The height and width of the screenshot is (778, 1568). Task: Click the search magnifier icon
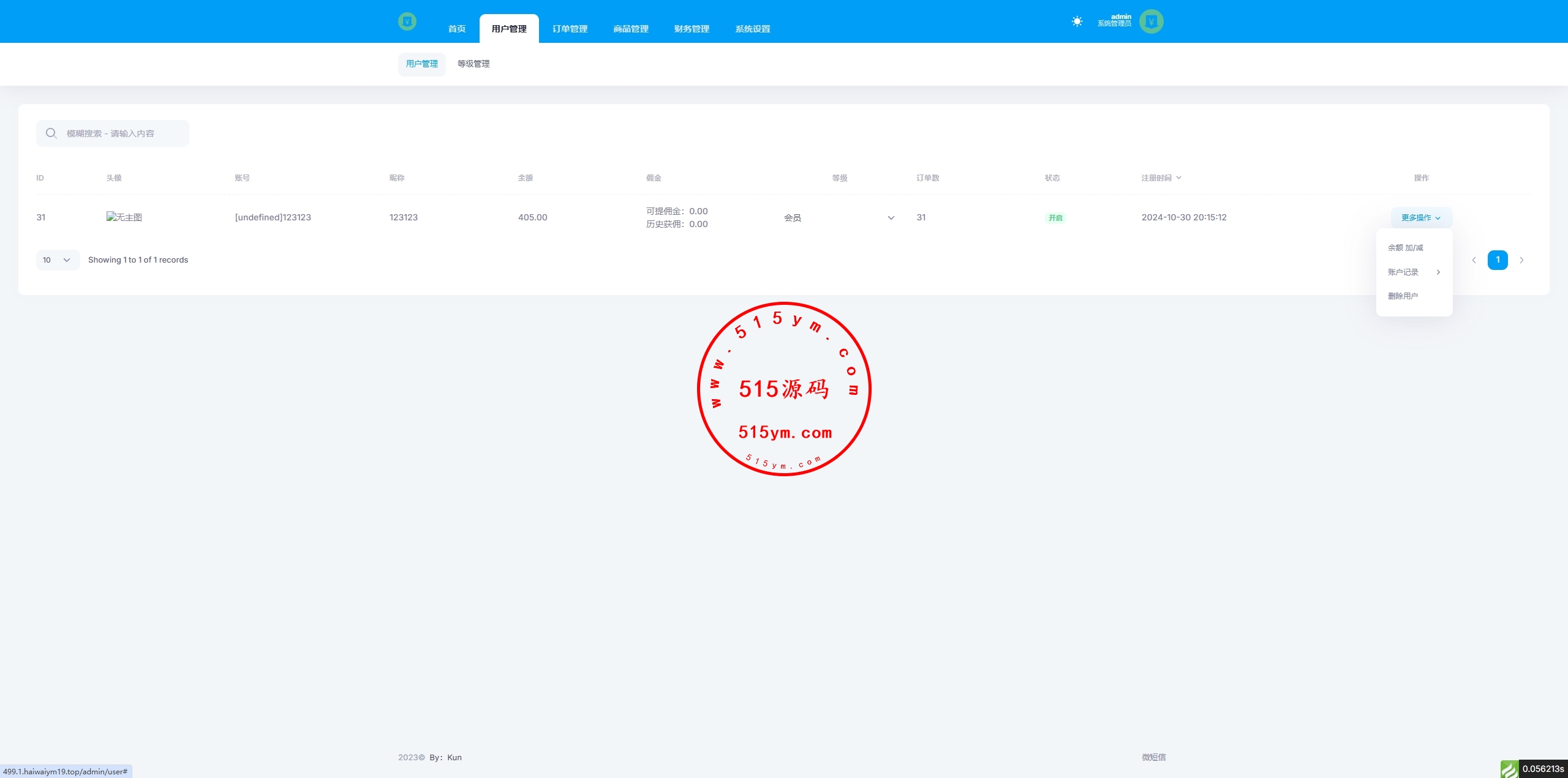[x=51, y=133]
